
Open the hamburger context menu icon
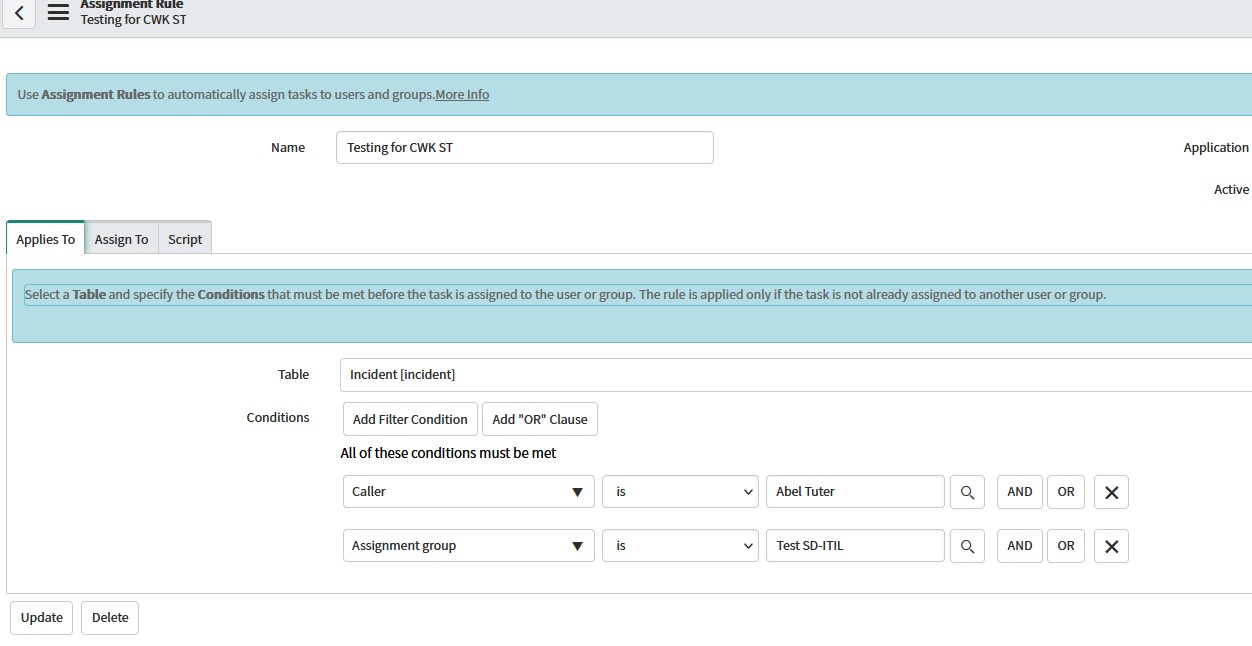[59, 13]
